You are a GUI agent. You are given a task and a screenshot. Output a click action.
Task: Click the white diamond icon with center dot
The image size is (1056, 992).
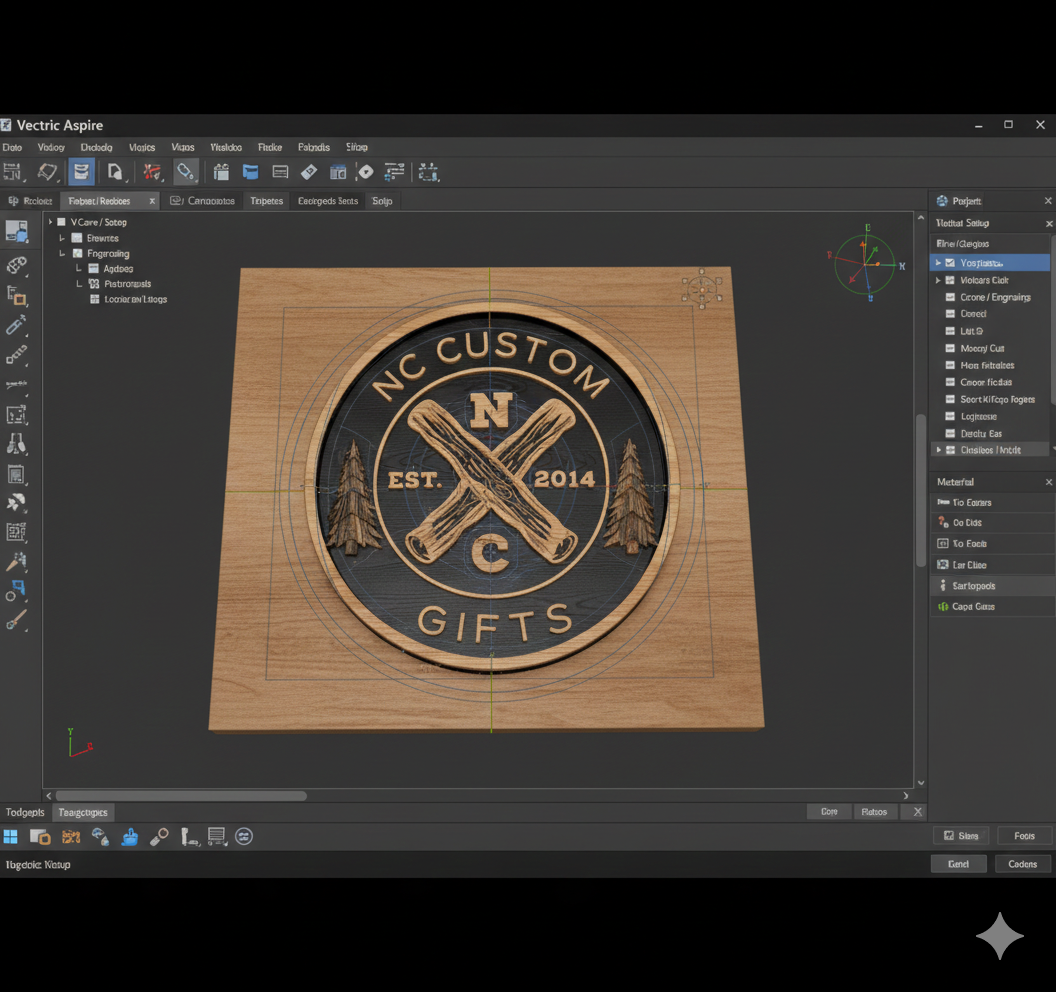(365, 172)
